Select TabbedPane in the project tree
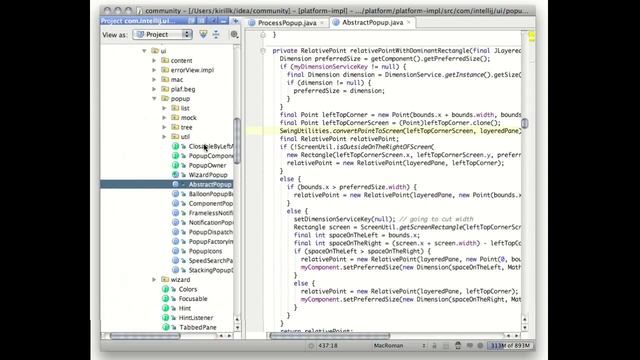Image resolution: width=640 pixels, height=360 pixels. point(197,327)
